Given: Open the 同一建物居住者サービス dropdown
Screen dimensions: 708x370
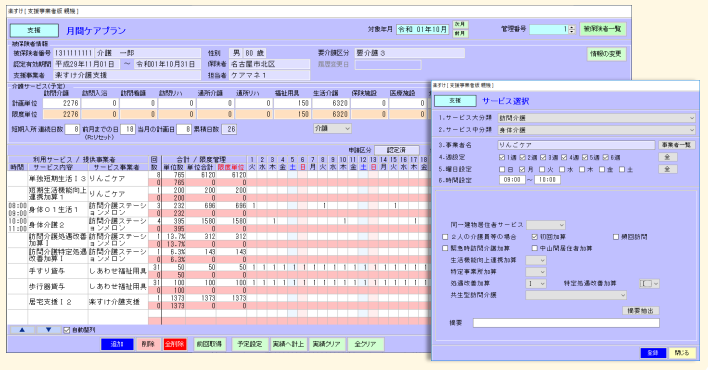Looking at the screenshot, I should (x=546, y=225).
